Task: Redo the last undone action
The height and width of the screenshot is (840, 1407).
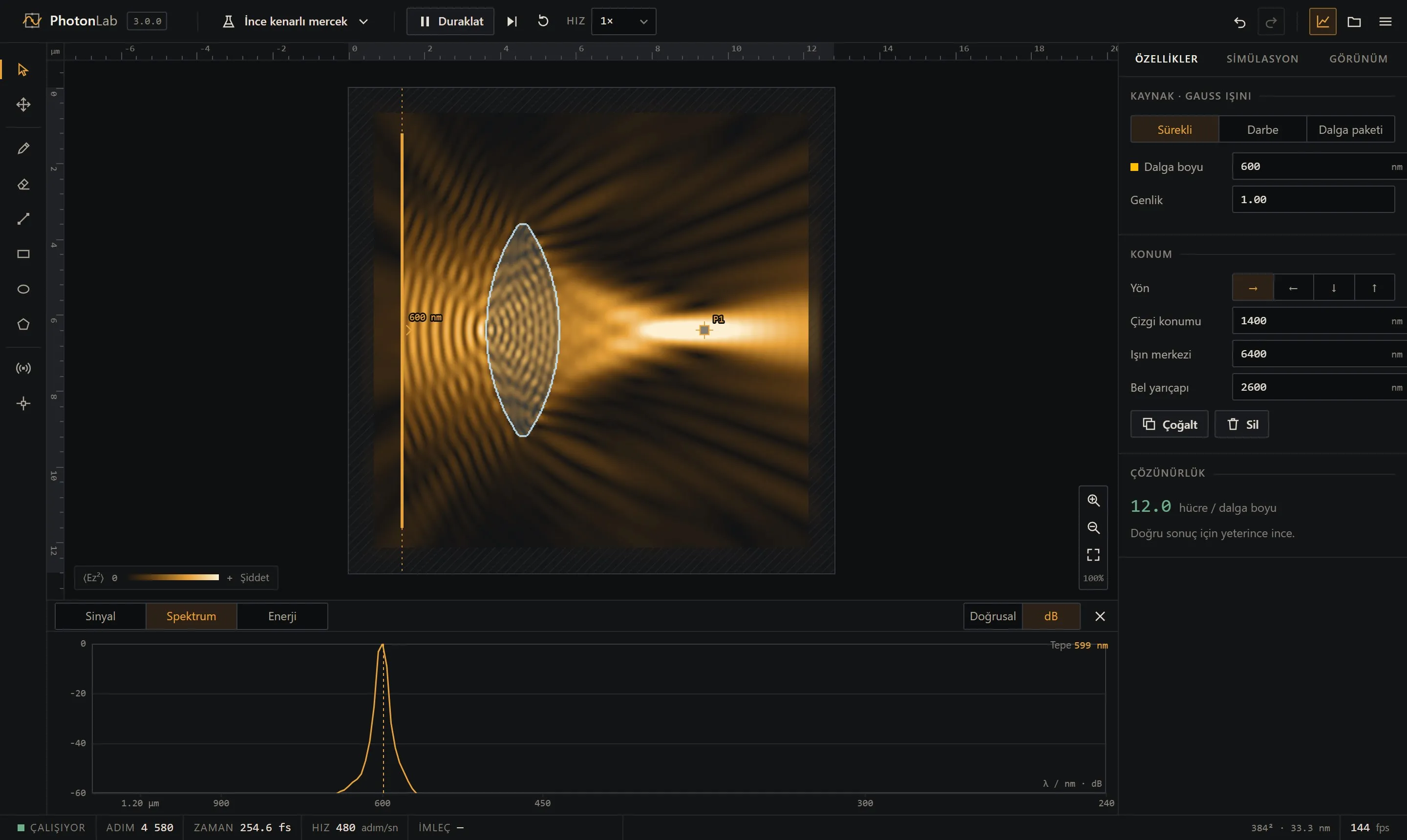Action: pyautogui.click(x=1271, y=21)
